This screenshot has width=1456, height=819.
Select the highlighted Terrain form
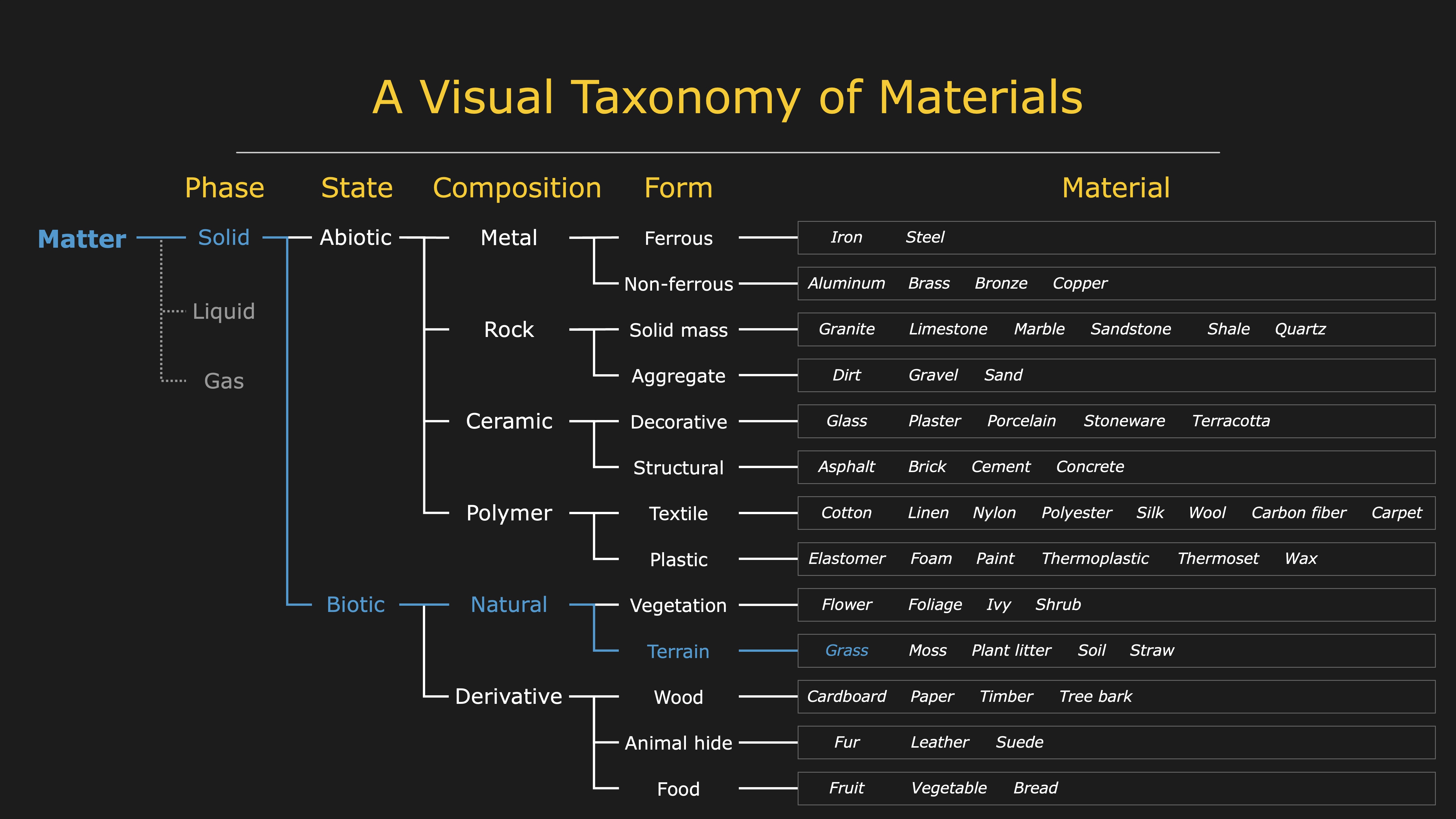[x=678, y=651]
